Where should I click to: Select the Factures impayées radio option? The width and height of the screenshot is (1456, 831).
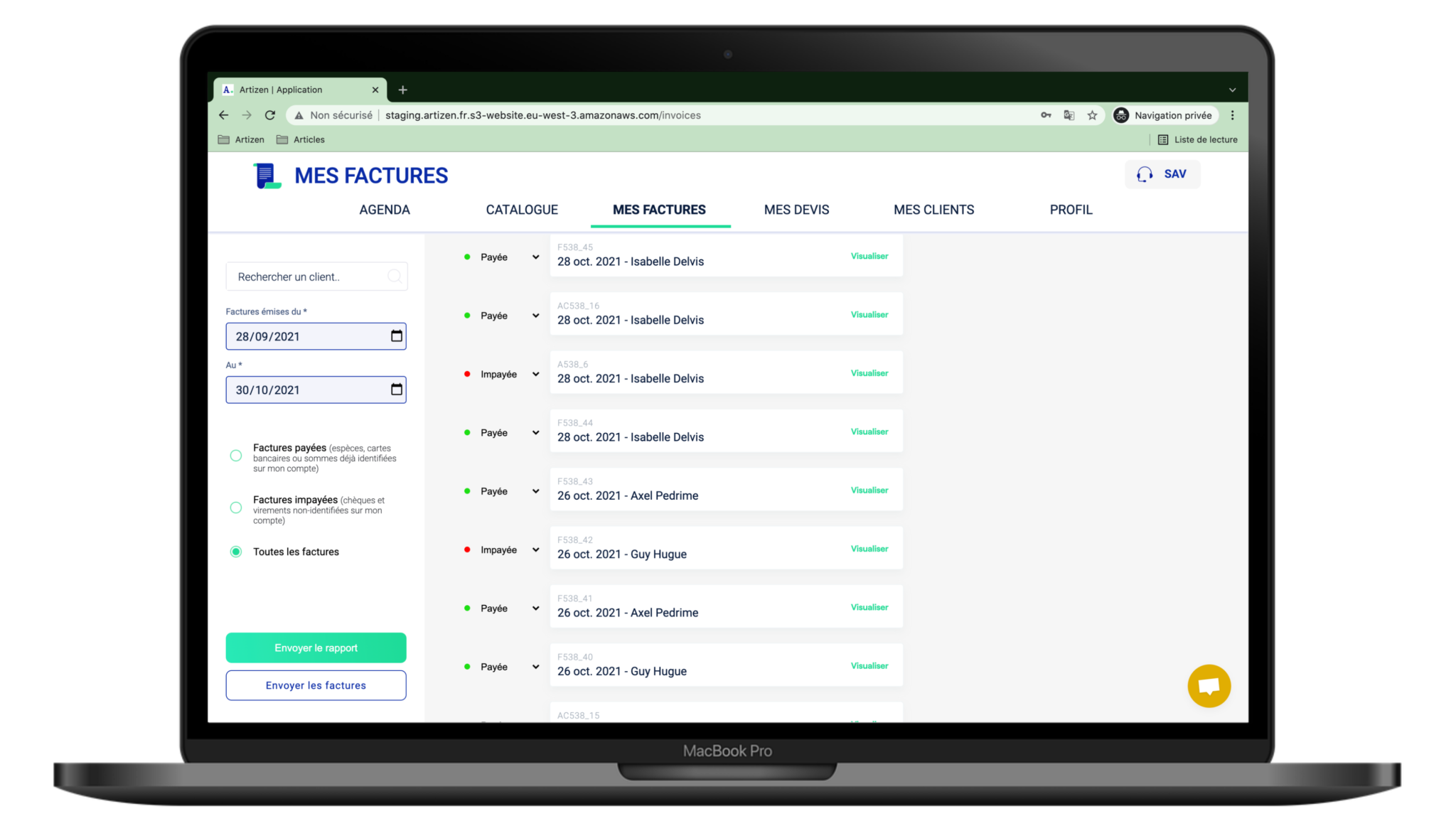tap(236, 508)
